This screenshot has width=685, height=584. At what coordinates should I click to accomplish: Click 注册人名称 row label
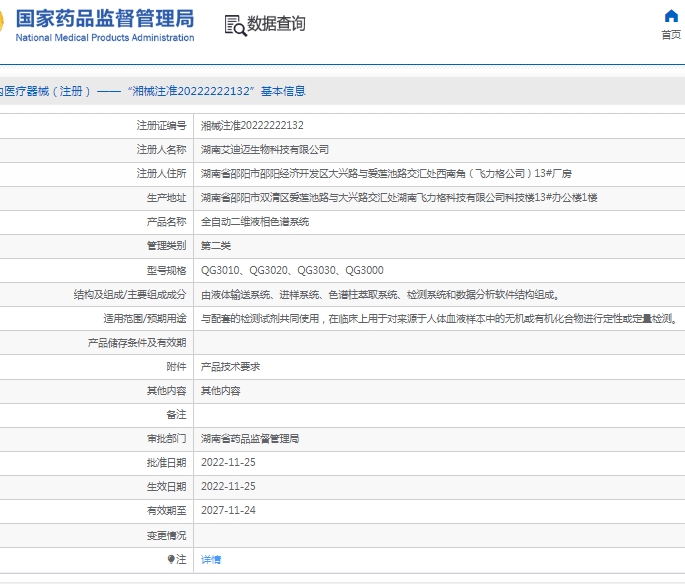[x=161, y=150]
